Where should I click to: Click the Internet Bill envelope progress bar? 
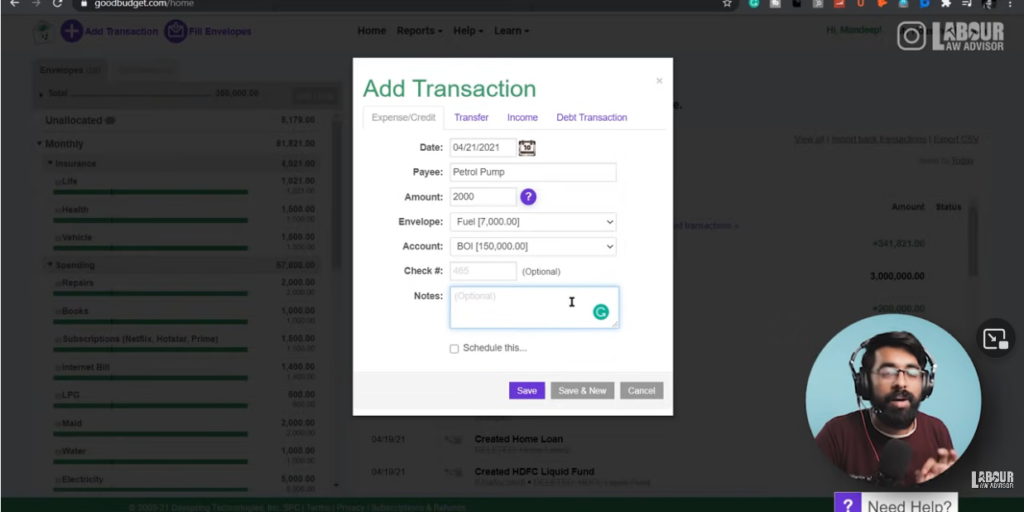151,378
